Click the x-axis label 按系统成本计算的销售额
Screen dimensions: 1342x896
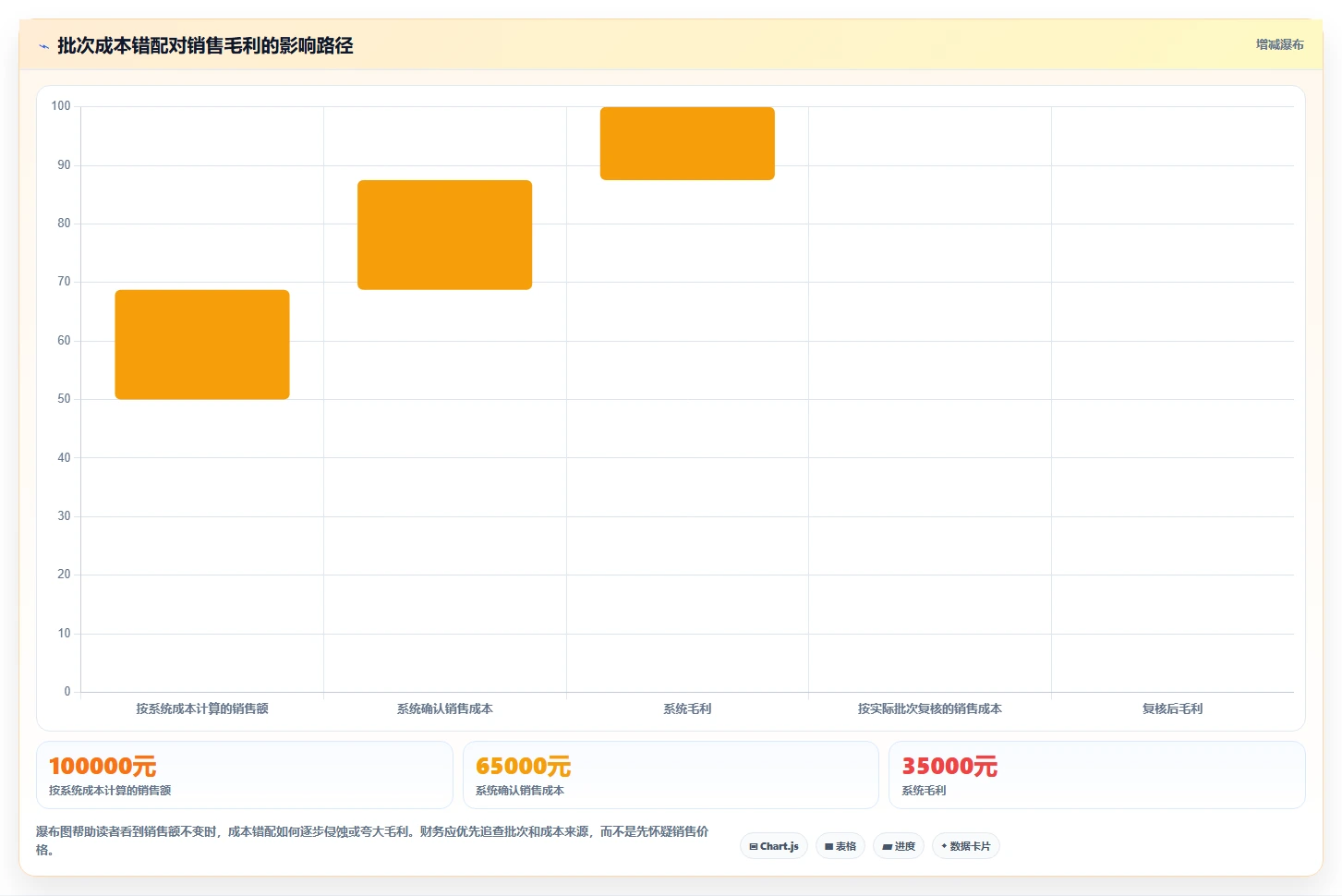[202, 708]
